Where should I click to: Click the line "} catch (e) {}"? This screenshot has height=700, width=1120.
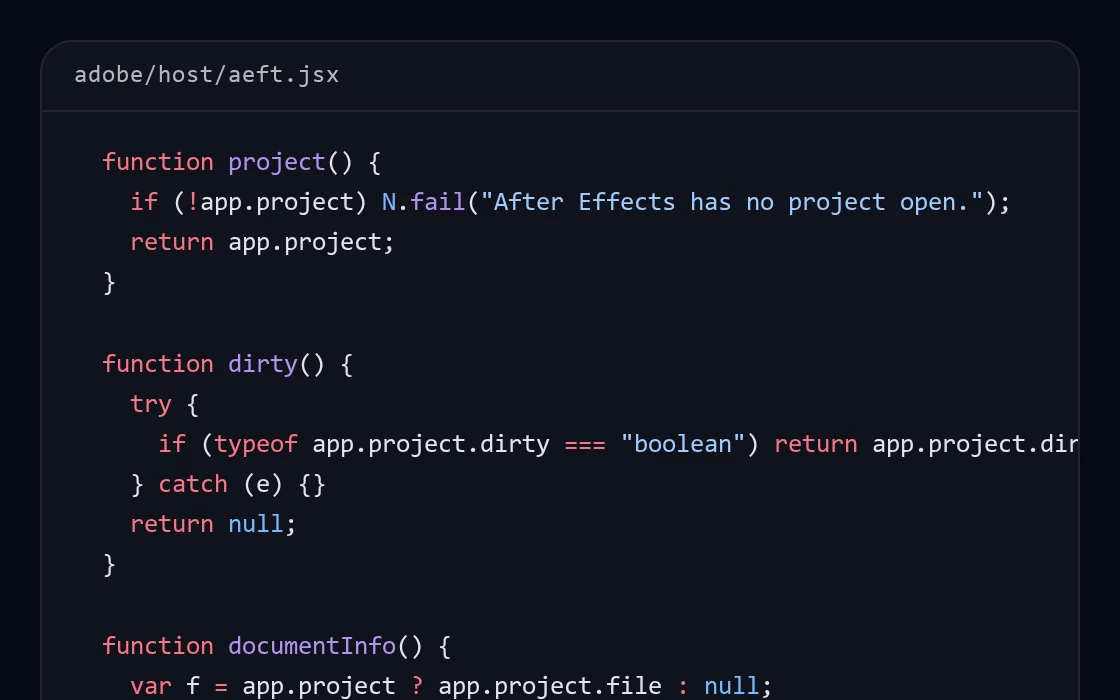(229, 484)
